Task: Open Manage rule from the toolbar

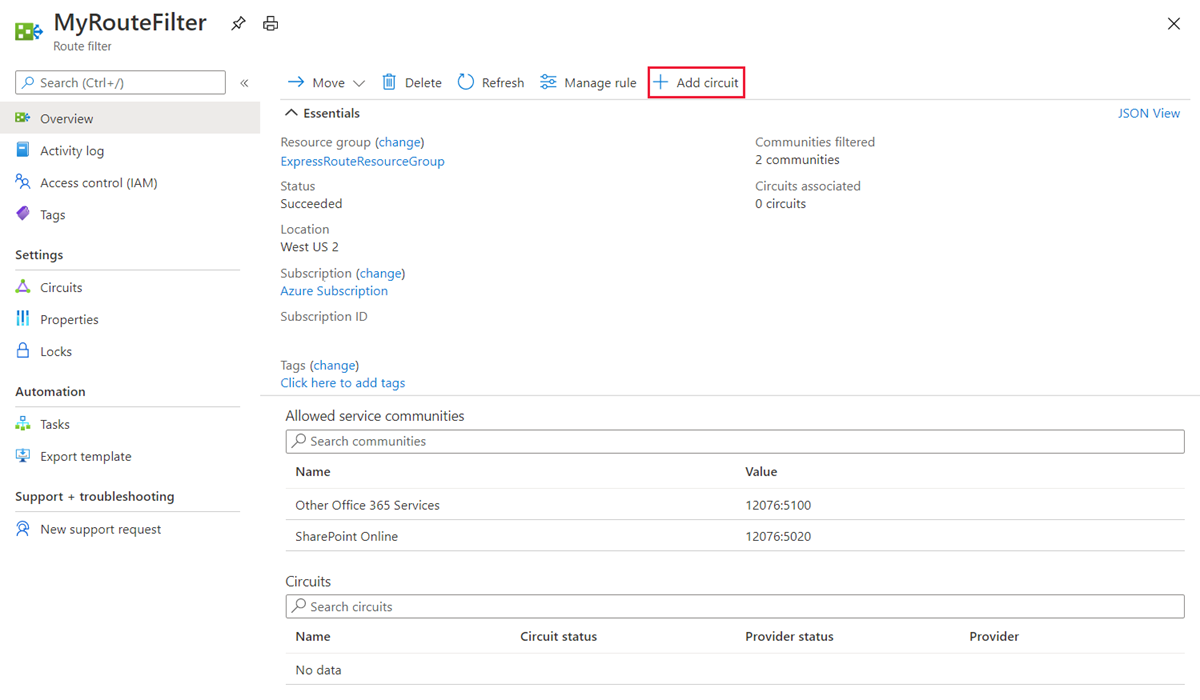Action: [x=588, y=83]
